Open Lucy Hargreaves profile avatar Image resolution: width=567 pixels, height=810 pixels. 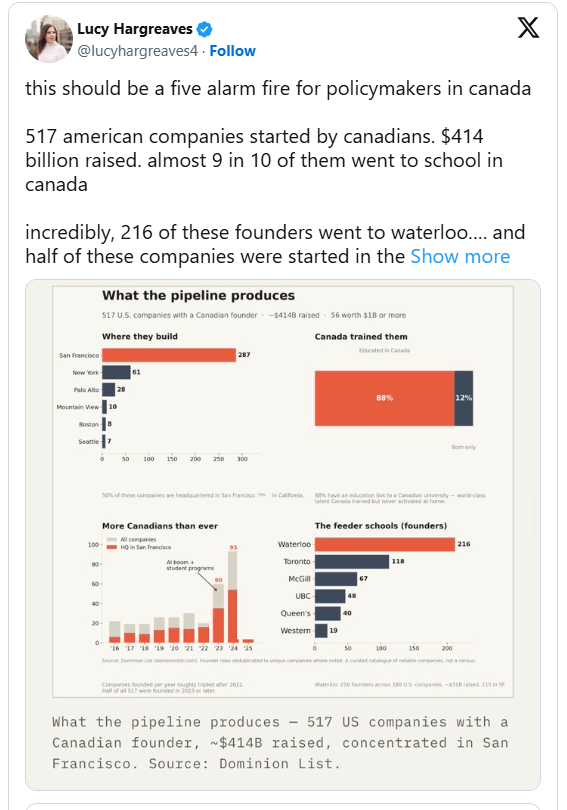click(x=49, y=39)
